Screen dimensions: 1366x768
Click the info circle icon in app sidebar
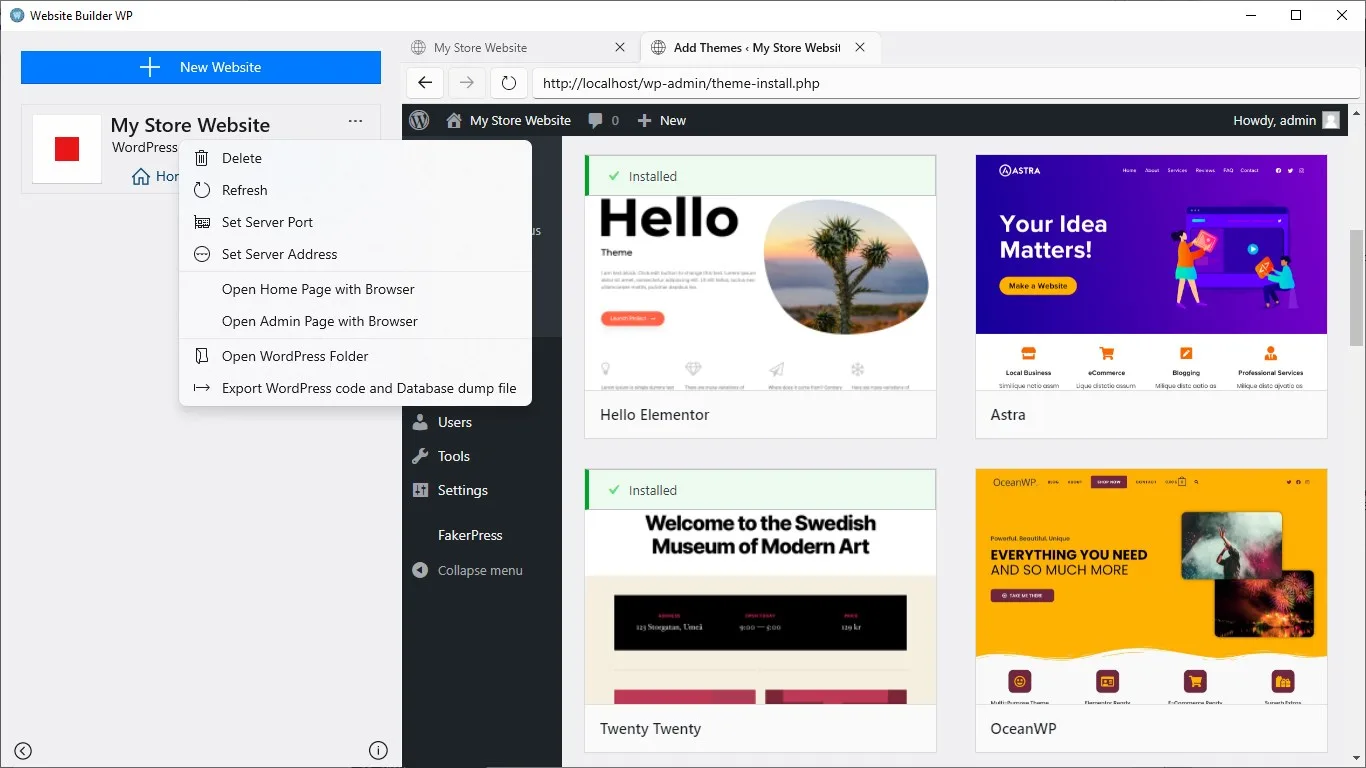click(x=378, y=751)
